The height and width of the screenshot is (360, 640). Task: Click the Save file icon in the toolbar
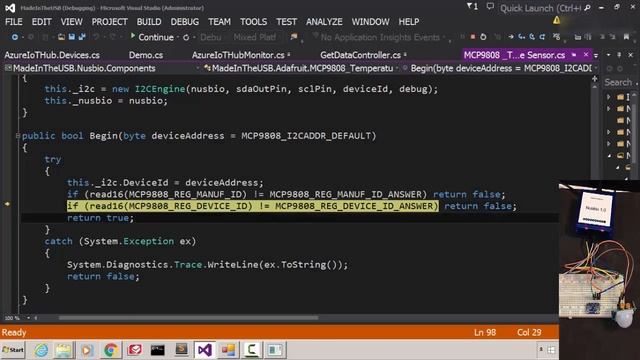[x=72, y=37]
